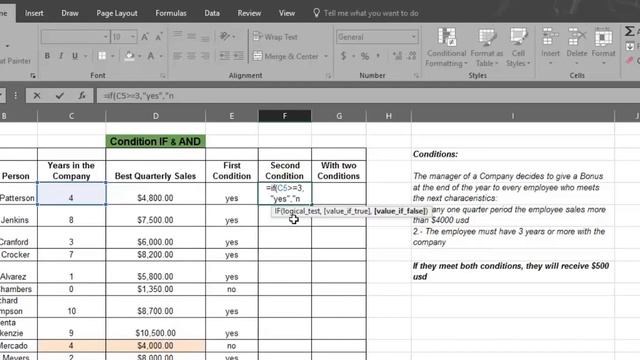Image resolution: width=640 pixels, height=360 pixels.
Task: Decrease font size icon
Action: pyautogui.click(x=159, y=37)
